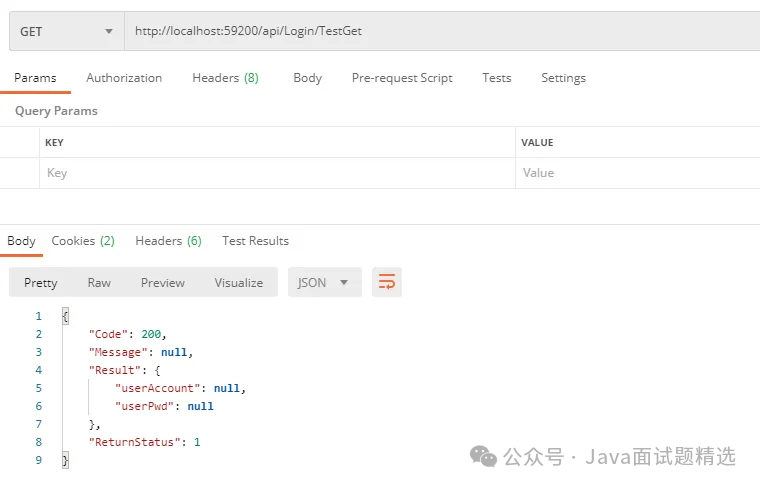Select Raw view mode
Viewport: 760px width, 487px height.
coord(99,283)
